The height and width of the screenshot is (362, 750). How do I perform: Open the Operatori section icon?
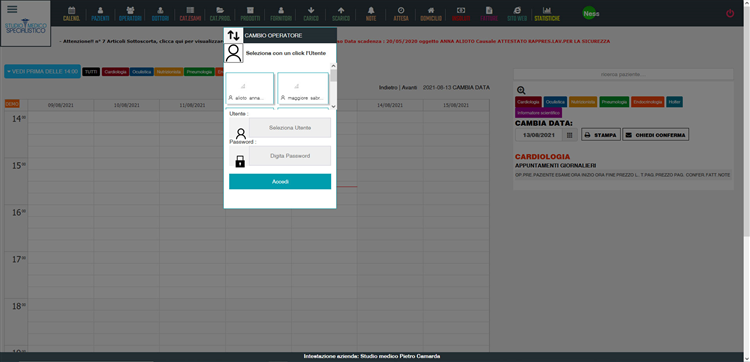130,14
